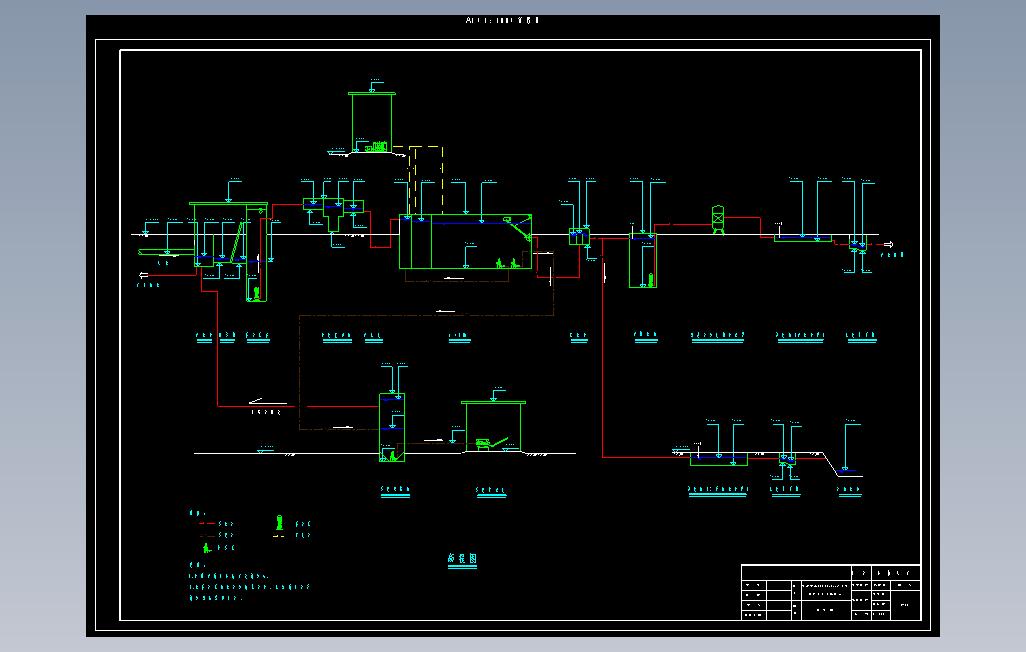Viewport: 1026px width, 652px height.
Task: Select the pressure tank symbol with crossed box
Action: pyautogui.click(x=718, y=219)
